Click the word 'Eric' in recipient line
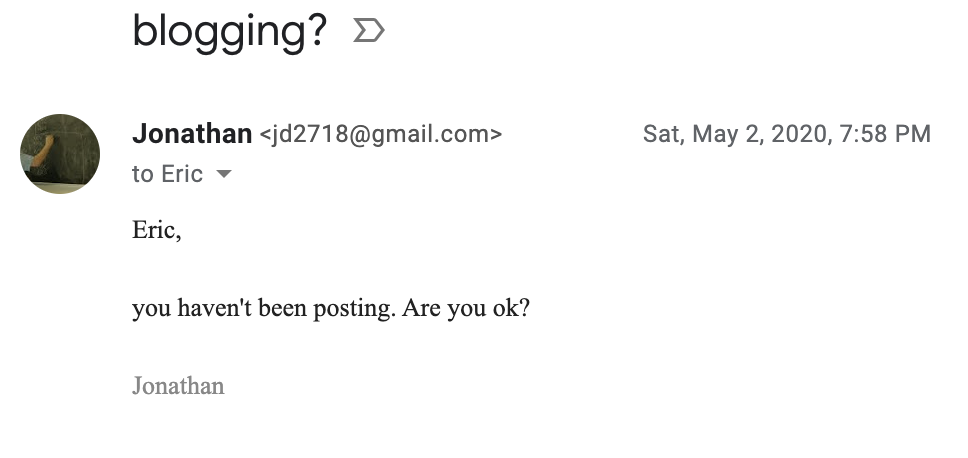Screen dimensions: 968x458 click(182, 175)
